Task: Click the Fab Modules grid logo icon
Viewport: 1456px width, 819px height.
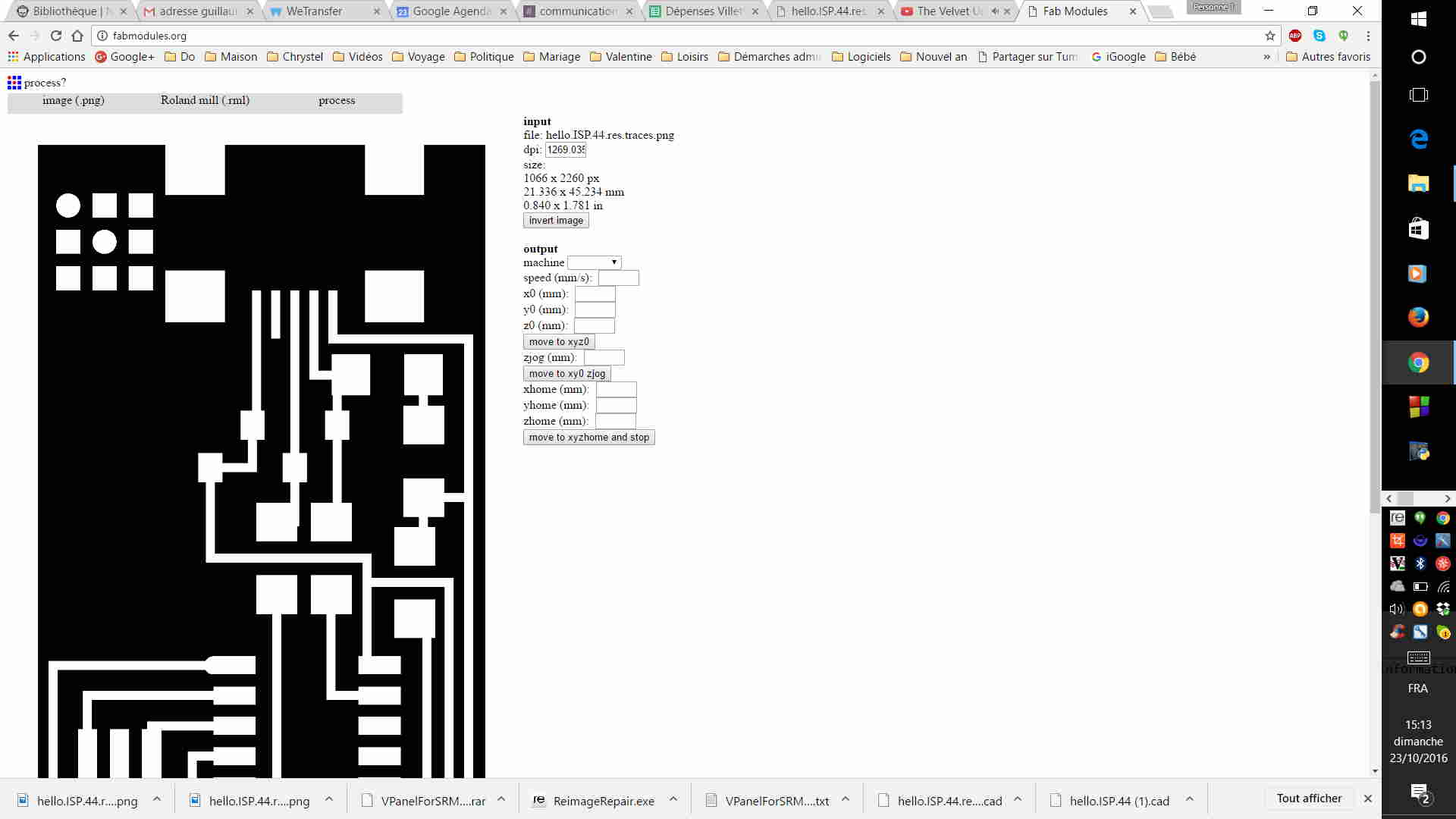Action: 14,82
